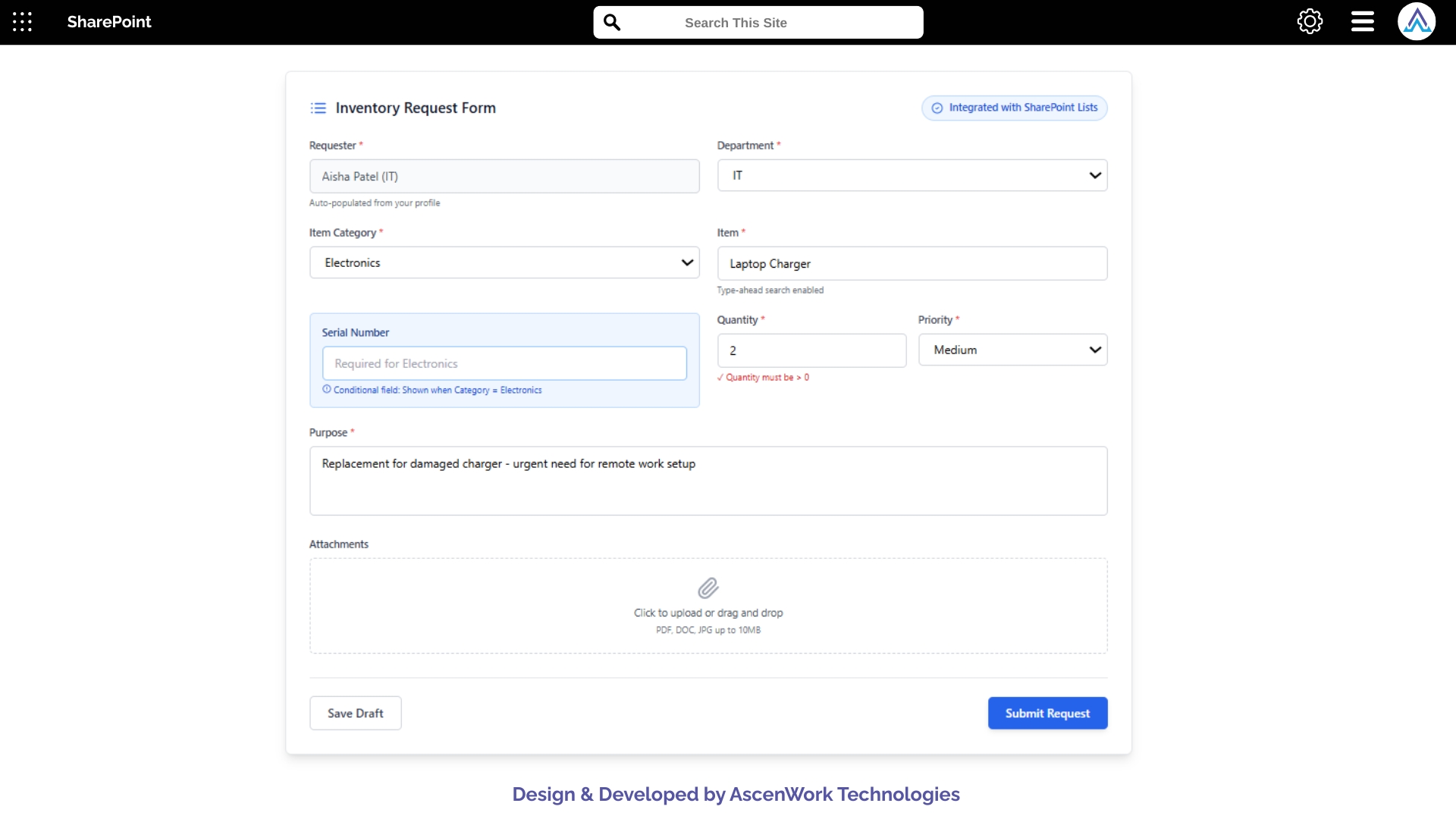Click the Quantity validation message
Viewport: 1456px width, 819px height.
(764, 377)
